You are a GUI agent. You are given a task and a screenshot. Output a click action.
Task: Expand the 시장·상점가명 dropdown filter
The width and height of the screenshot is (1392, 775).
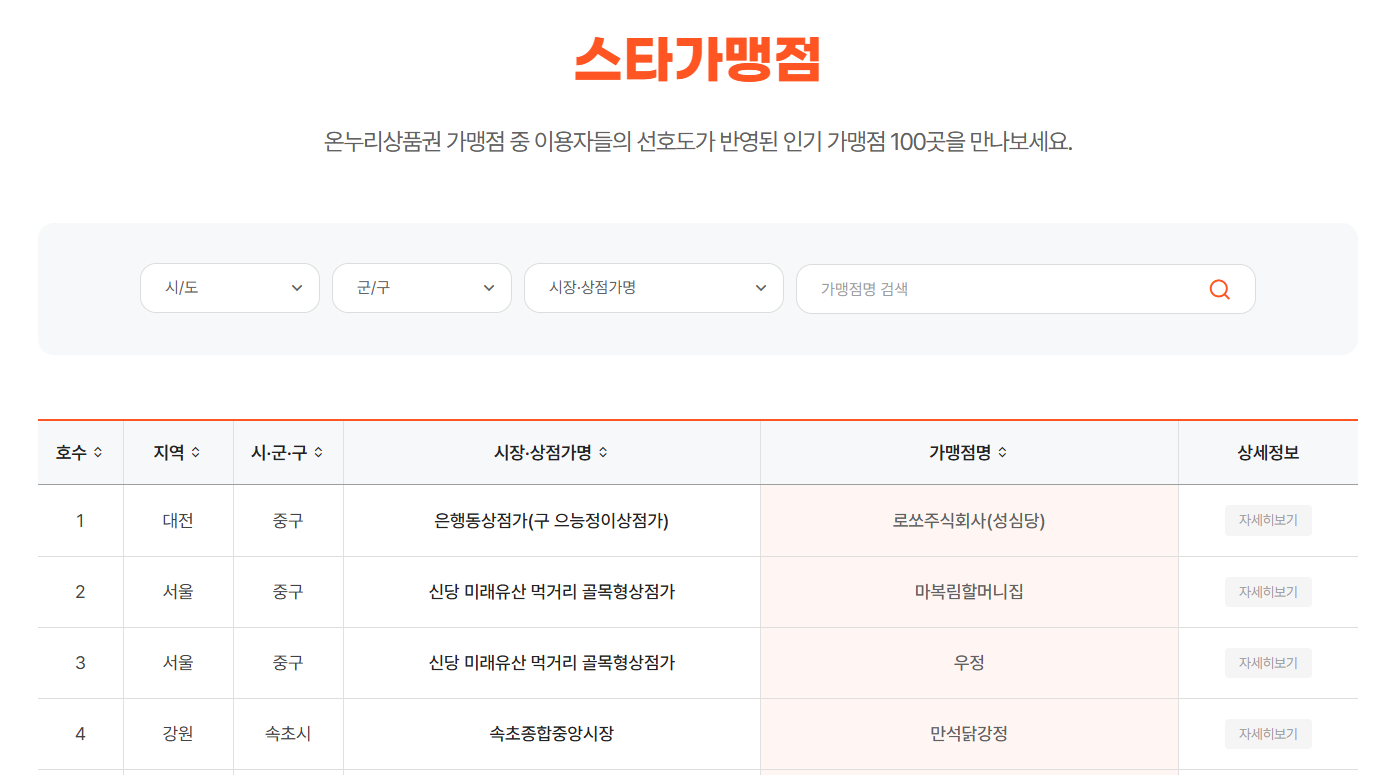[654, 288]
